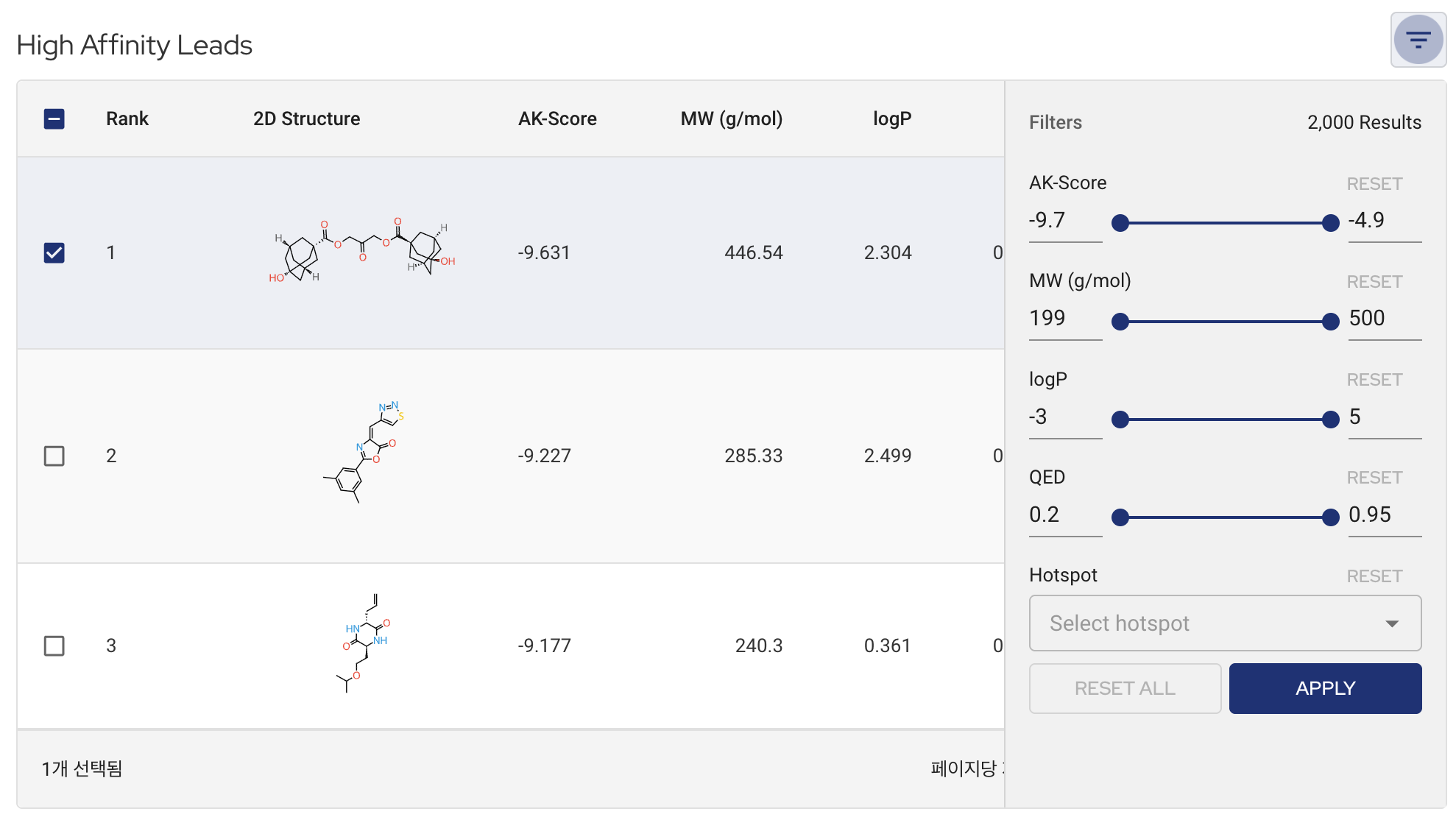Uncheck the rank 1 row checkbox
1456x817 pixels.
[54, 252]
